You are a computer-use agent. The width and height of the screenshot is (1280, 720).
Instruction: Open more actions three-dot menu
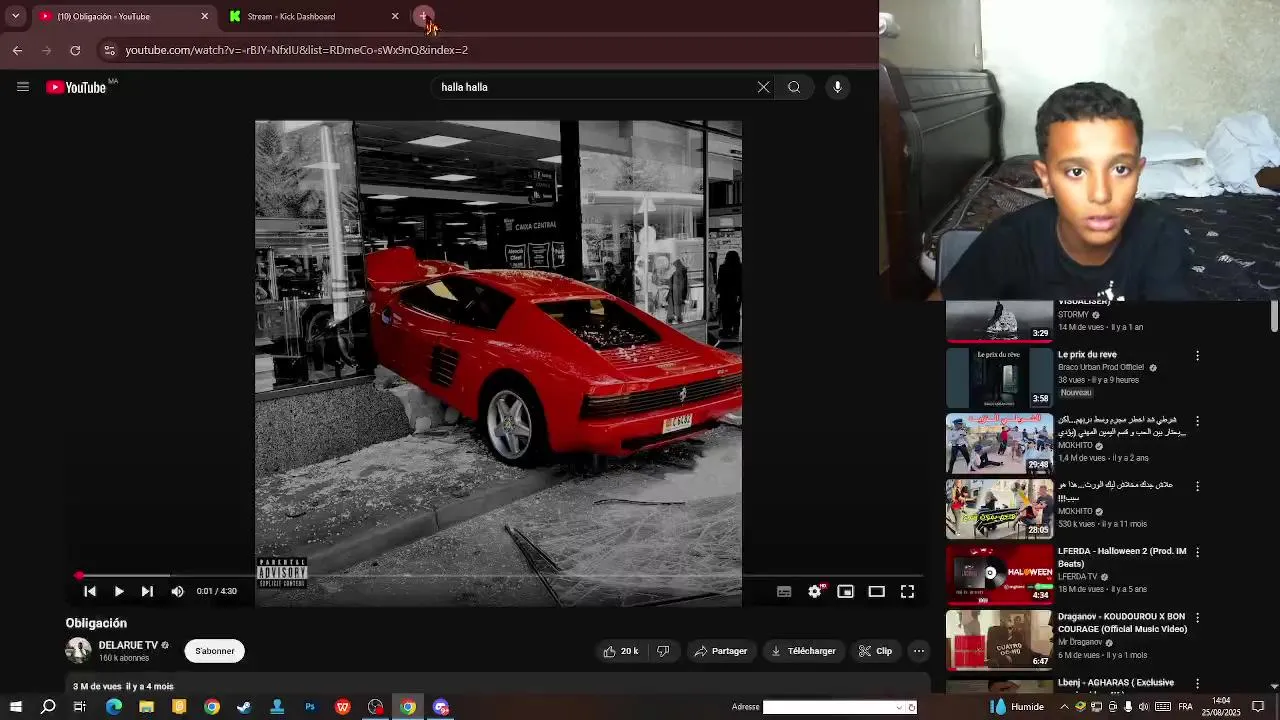click(x=918, y=651)
